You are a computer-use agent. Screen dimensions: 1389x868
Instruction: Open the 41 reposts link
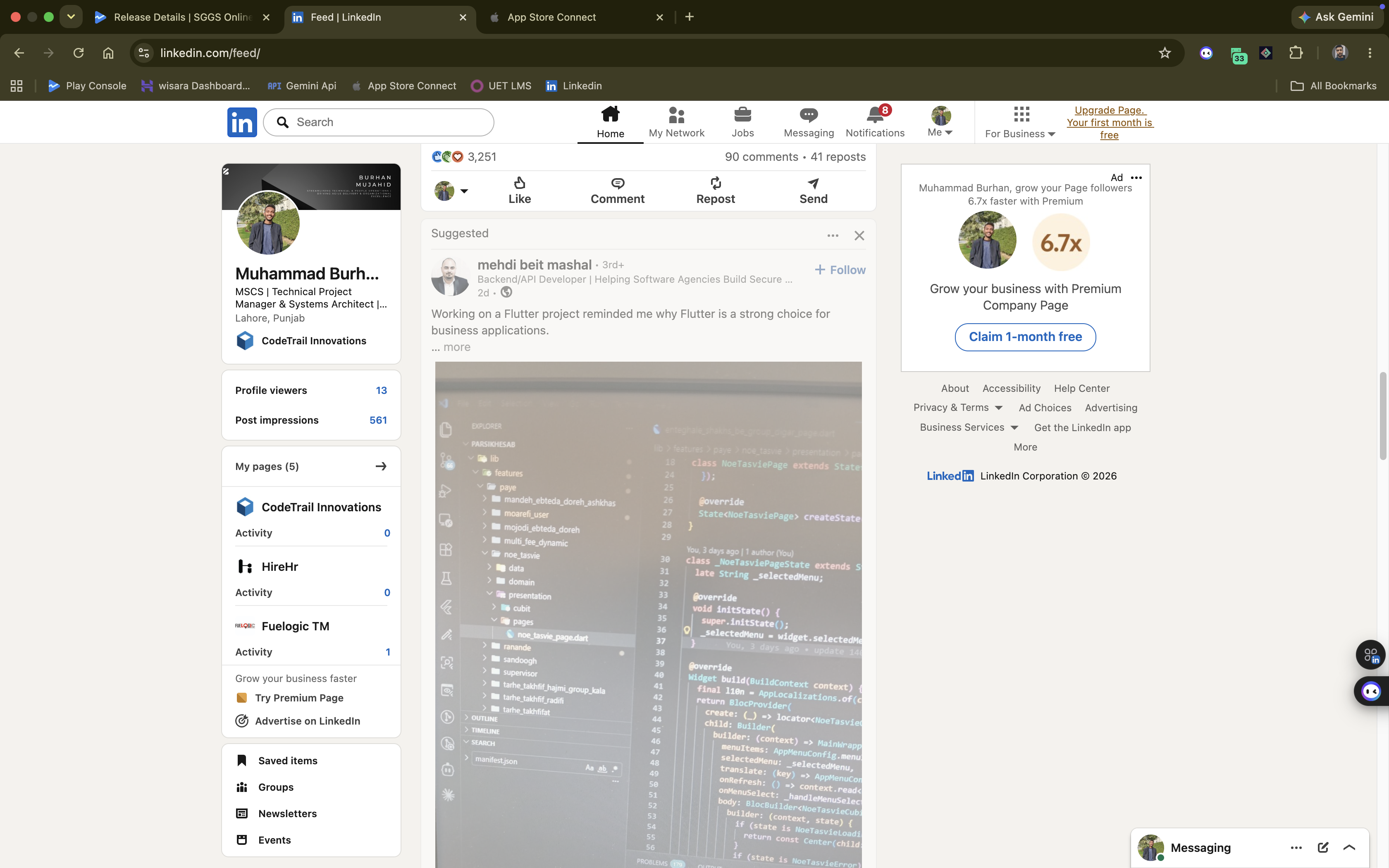pyautogui.click(x=838, y=157)
